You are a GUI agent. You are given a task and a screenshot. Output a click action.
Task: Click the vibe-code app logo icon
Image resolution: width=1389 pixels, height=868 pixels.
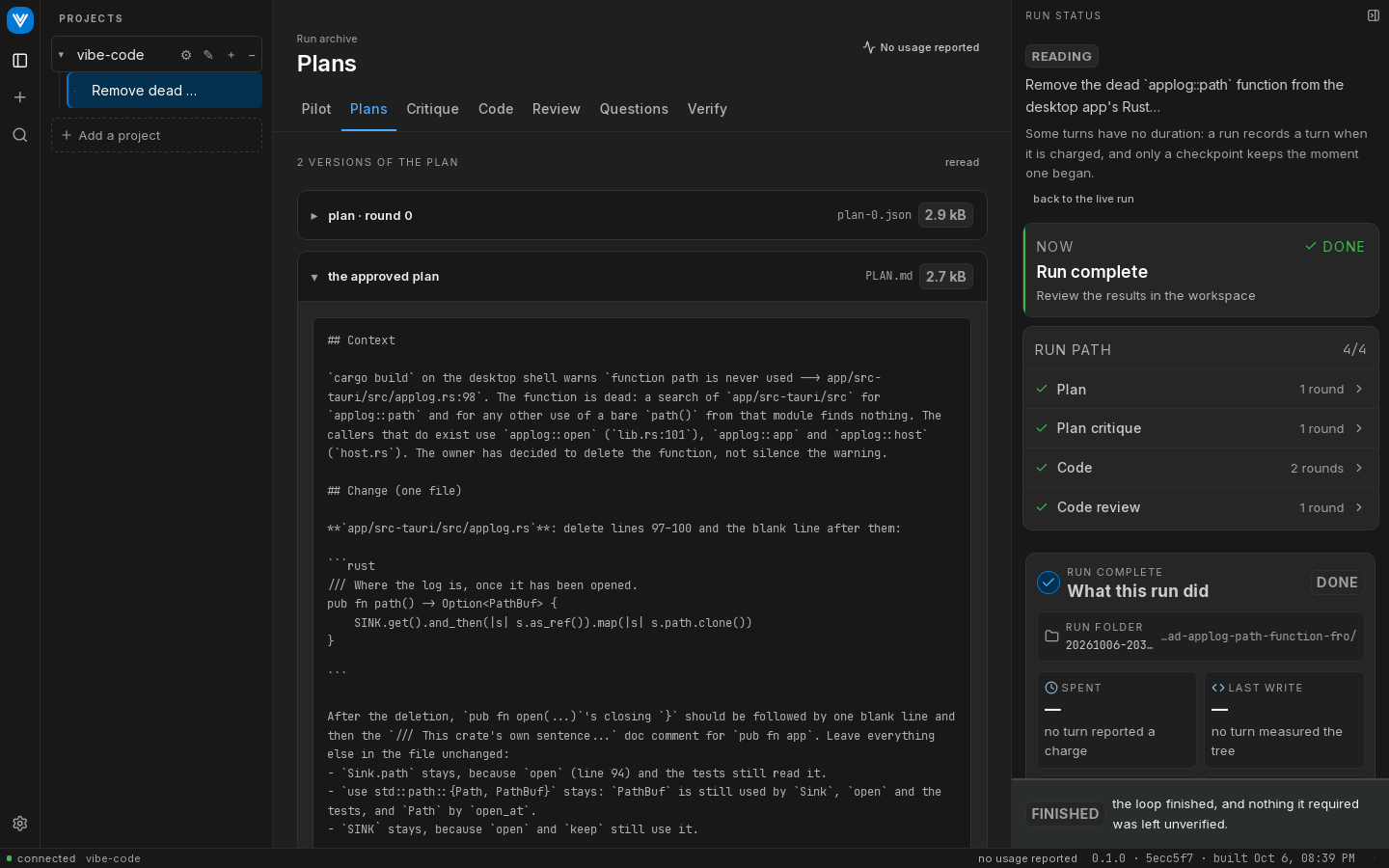click(x=19, y=19)
